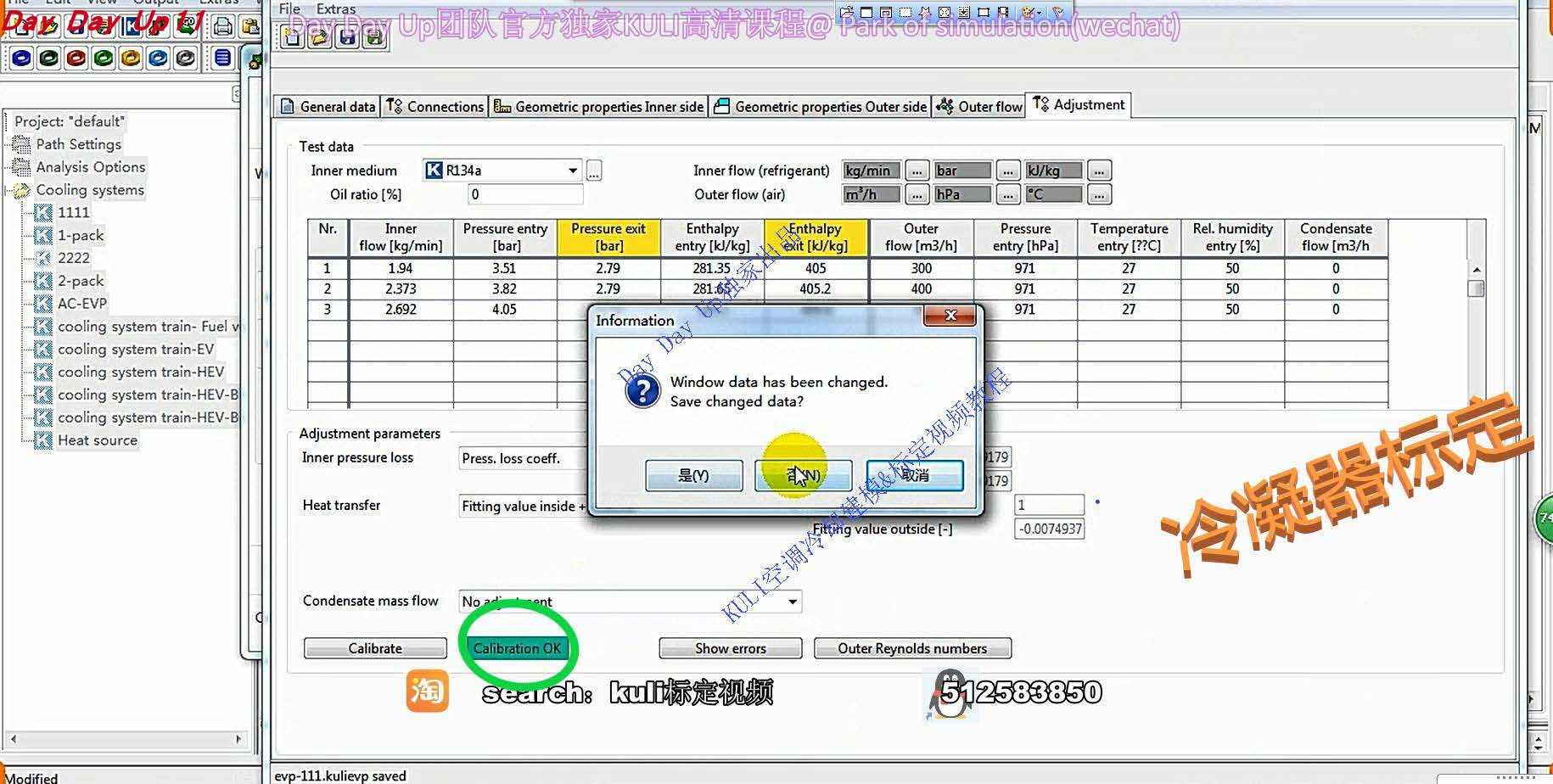This screenshot has height=784, width=1553.
Task: Open the Press. loss coeff. dropdown
Action: click(x=522, y=458)
